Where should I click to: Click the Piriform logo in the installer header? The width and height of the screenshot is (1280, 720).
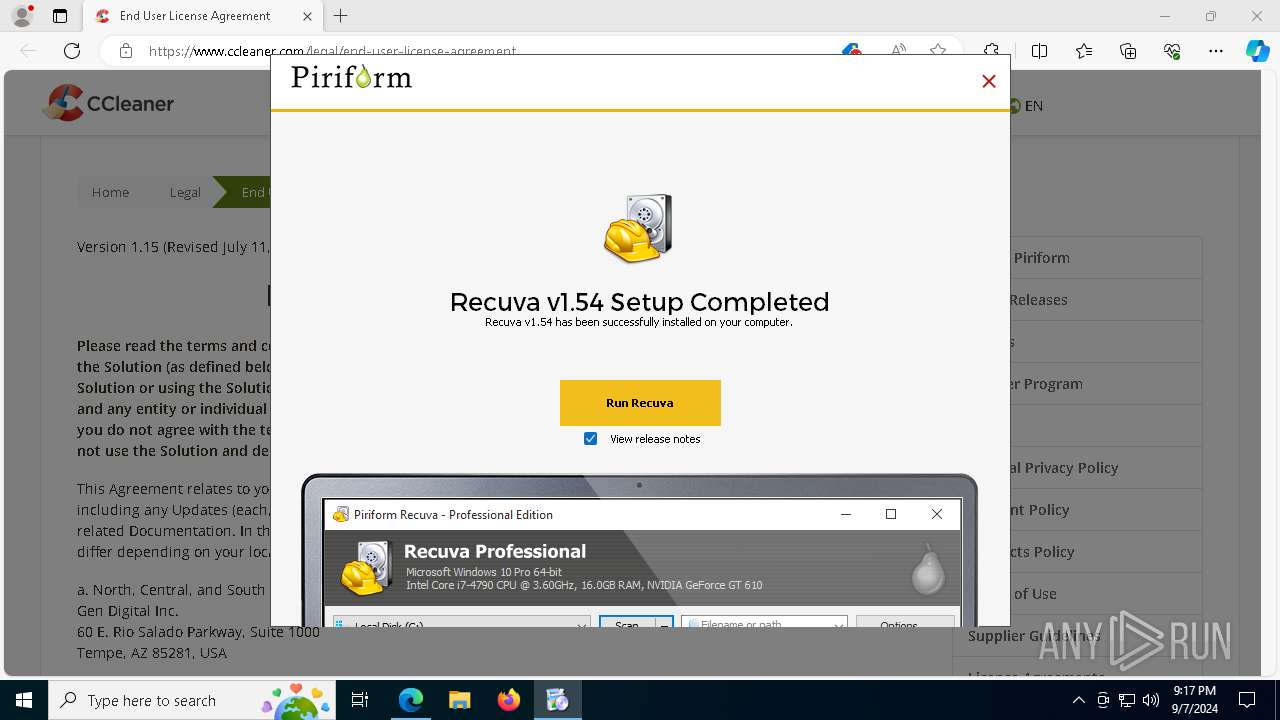(x=351, y=77)
